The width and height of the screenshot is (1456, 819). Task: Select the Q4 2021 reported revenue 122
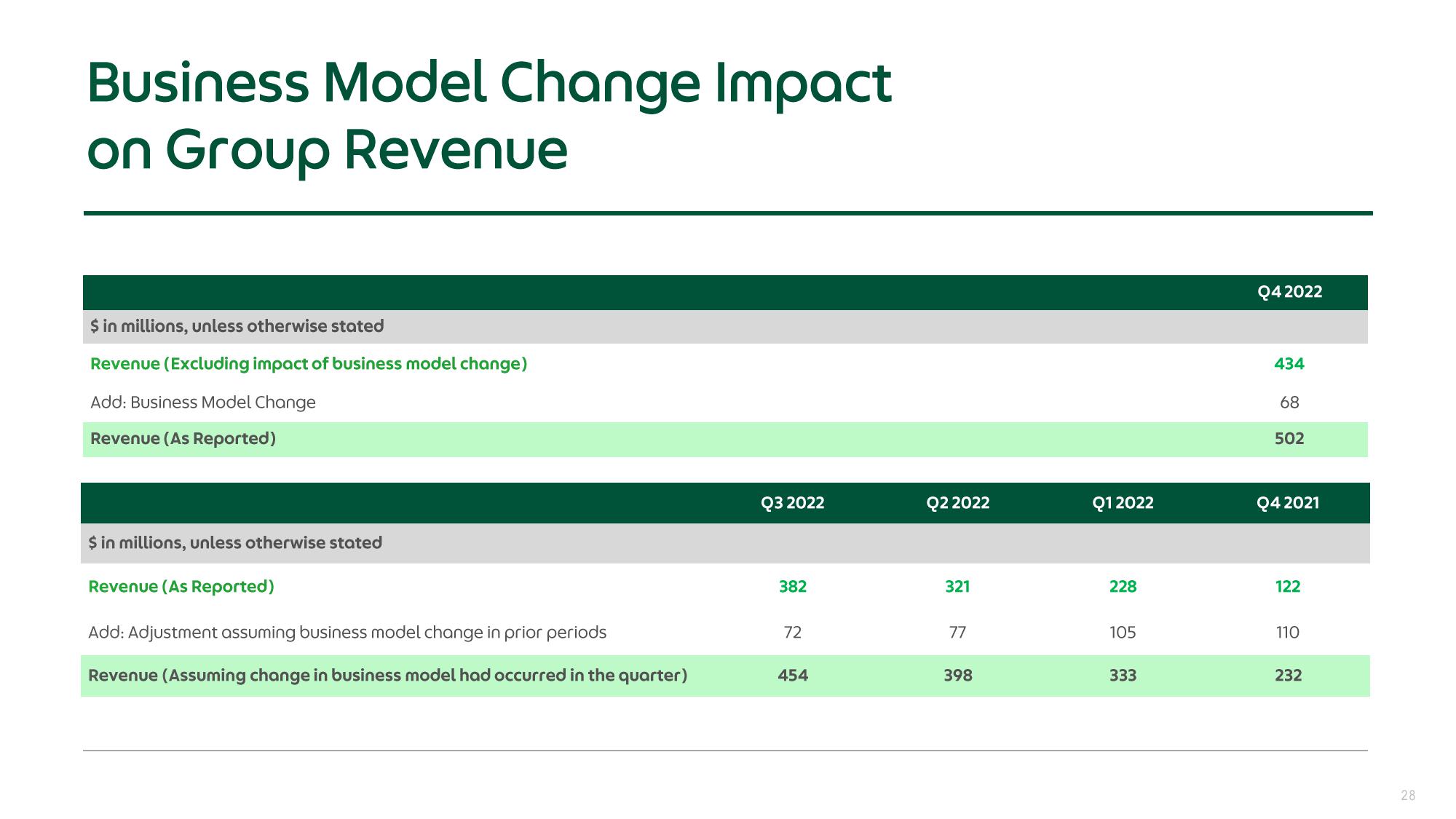tap(1288, 587)
